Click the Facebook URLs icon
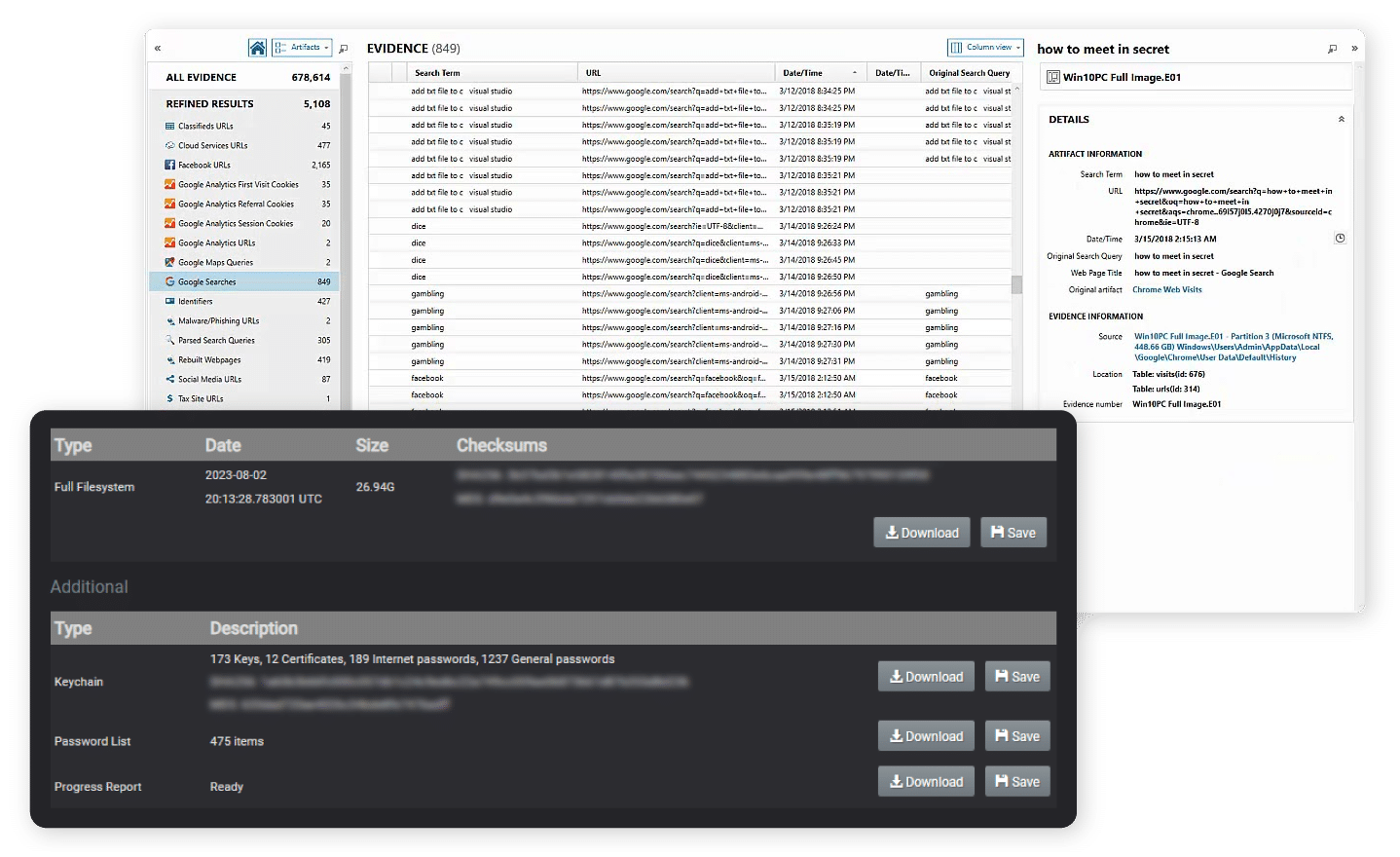 tap(170, 166)
